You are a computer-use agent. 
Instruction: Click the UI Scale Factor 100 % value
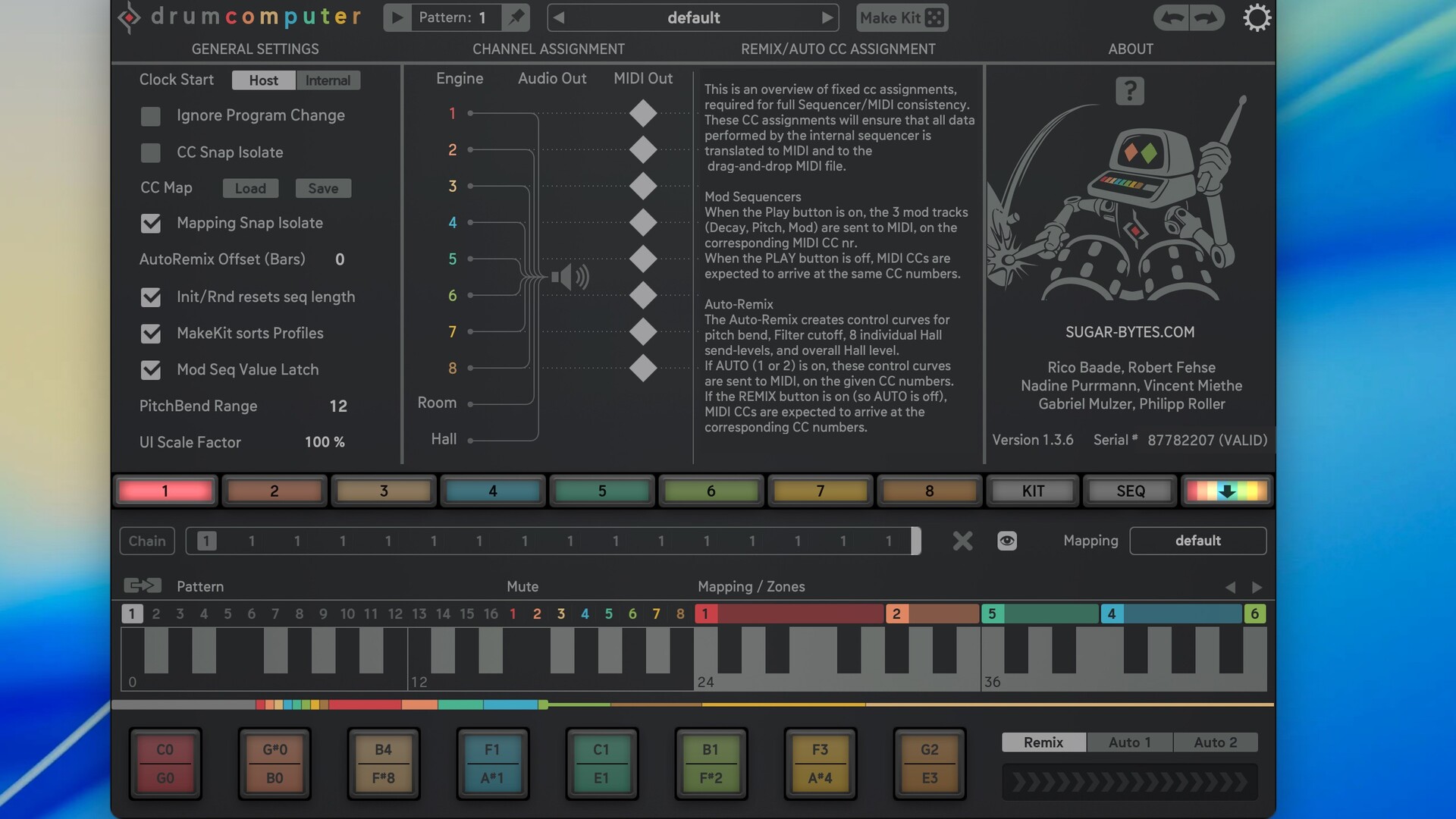(x=325, y=442)
